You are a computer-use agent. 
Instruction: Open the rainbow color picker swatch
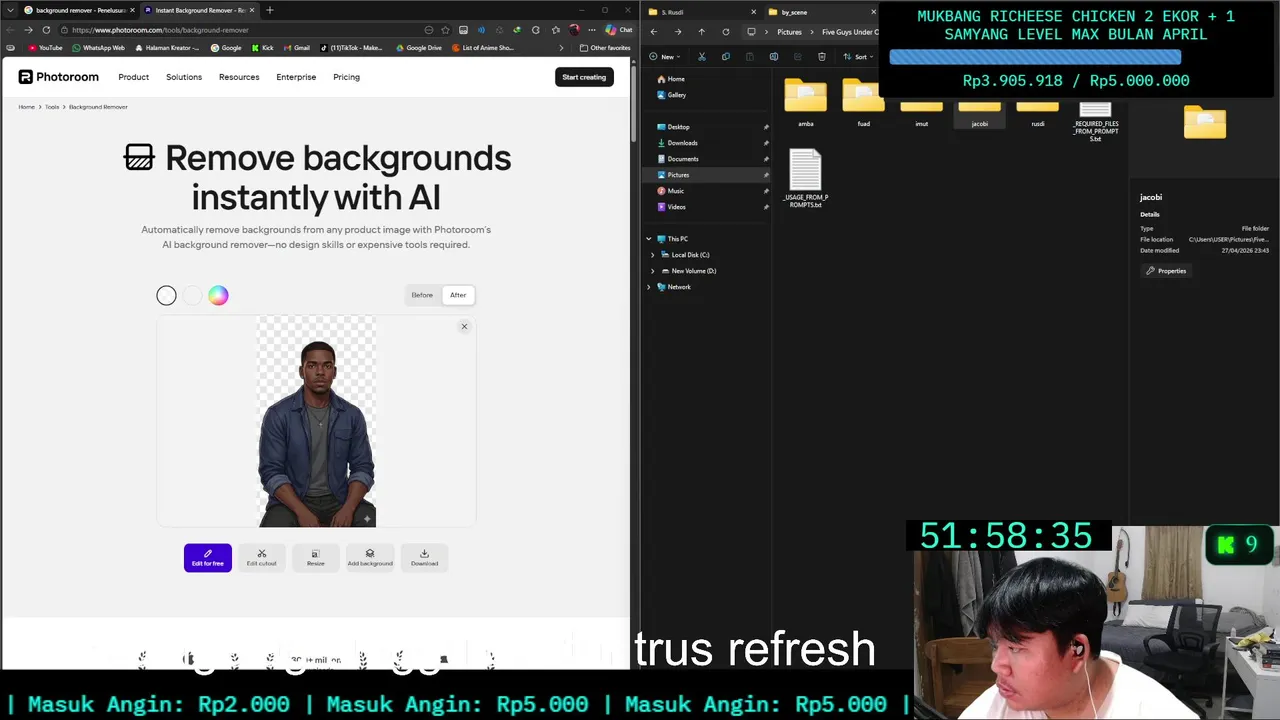click(218, 295)
